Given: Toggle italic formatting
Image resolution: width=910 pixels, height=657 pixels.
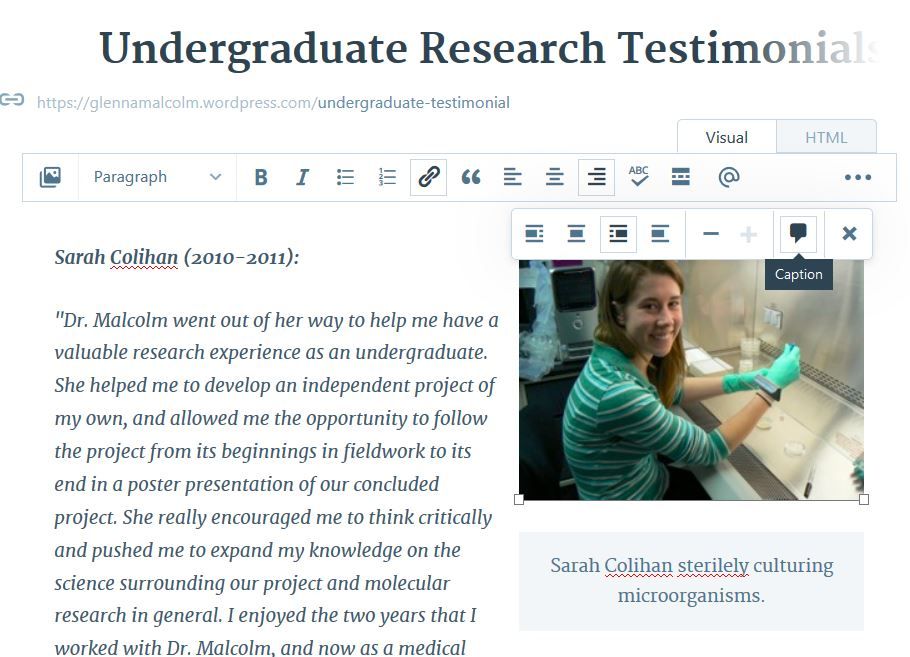Looking at the screenshot, I should (x=302, y=177).
